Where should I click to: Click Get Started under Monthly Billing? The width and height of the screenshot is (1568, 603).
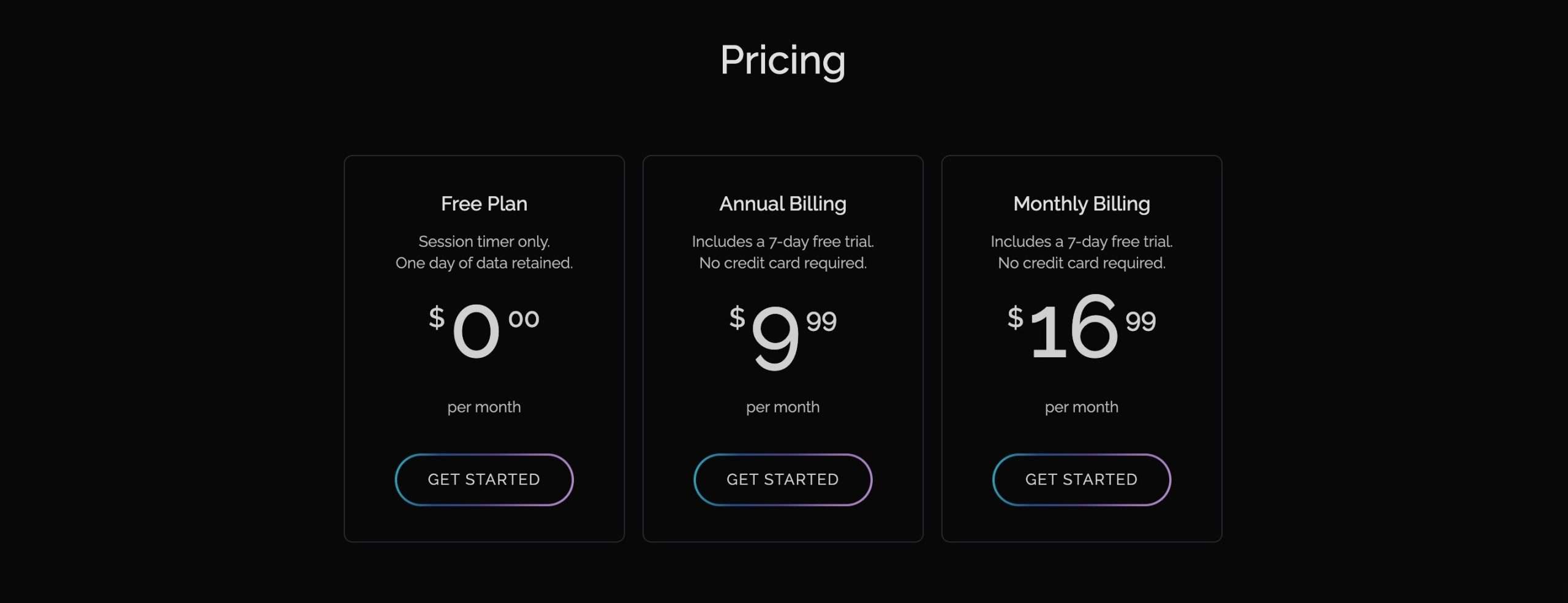click(1082, 479)
